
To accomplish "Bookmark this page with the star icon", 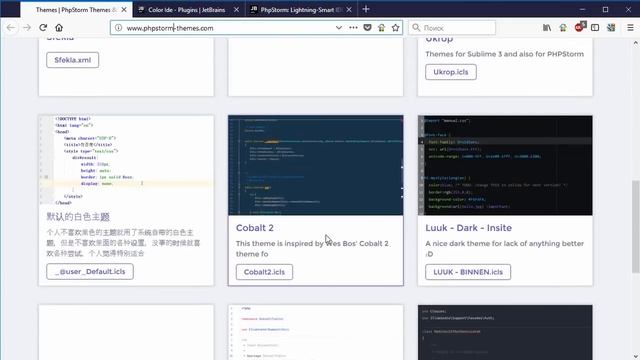I will pos(395,28).
